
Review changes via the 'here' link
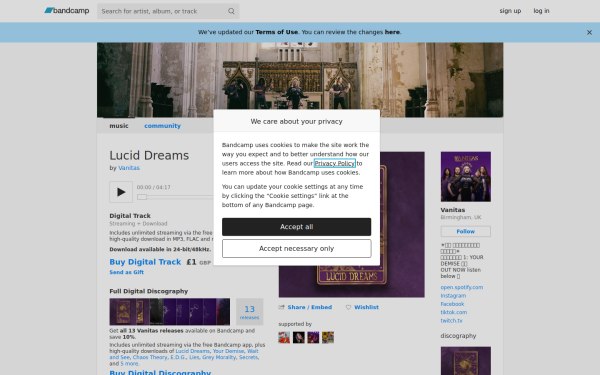[392, 32]
